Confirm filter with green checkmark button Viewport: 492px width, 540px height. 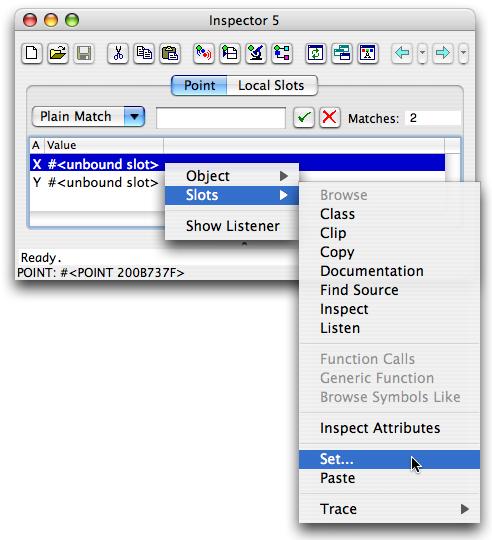click(x=304, y=118)
